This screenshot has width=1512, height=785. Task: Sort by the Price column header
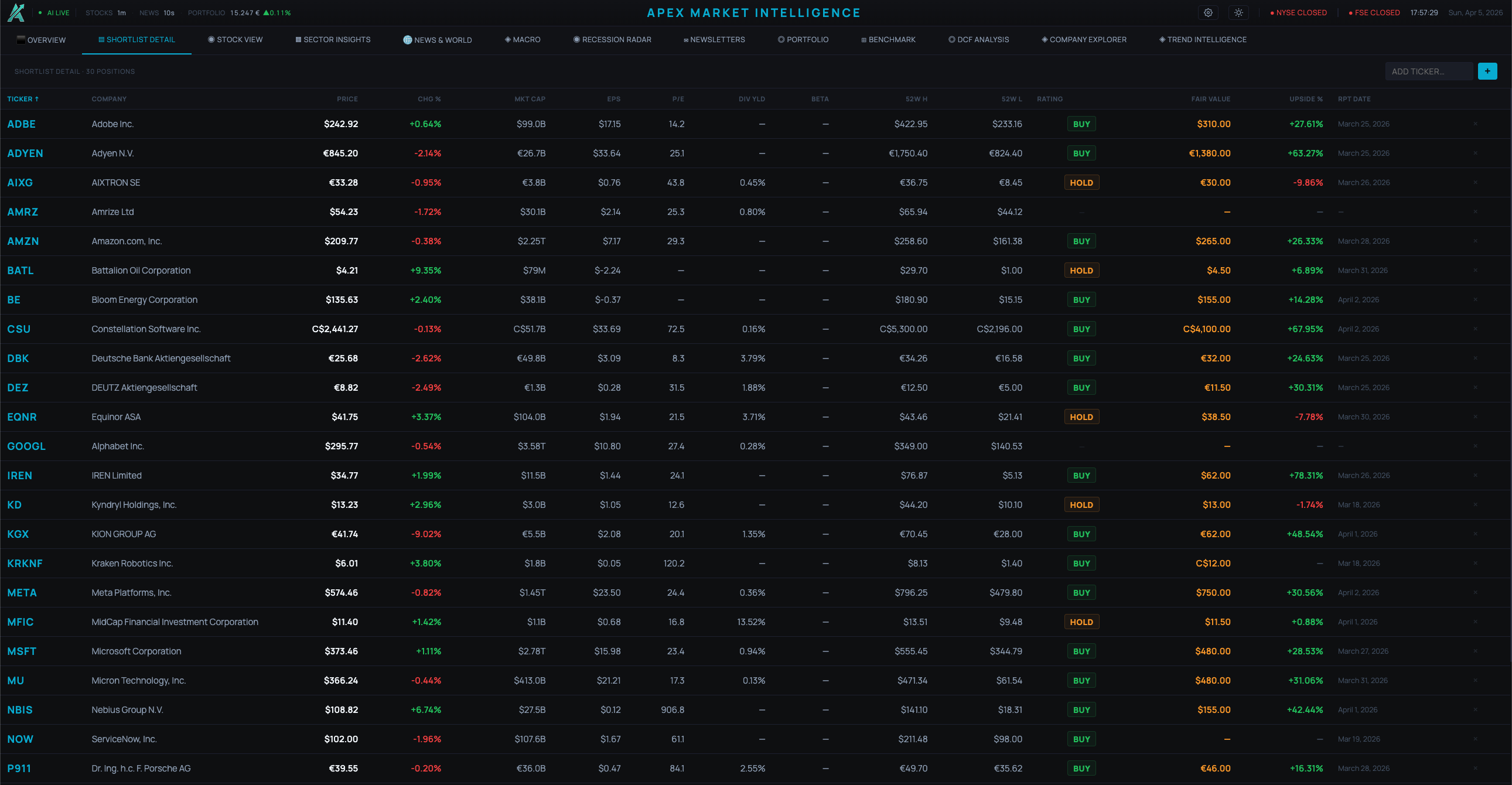pos(347,99)
